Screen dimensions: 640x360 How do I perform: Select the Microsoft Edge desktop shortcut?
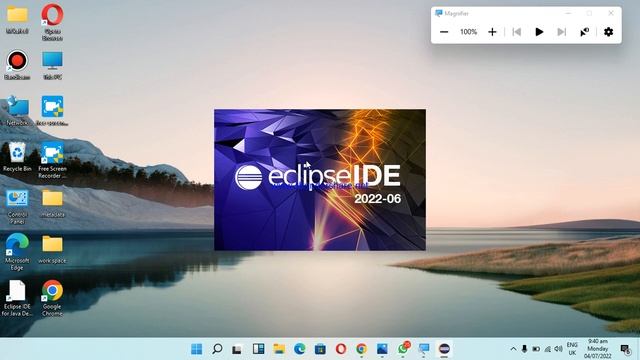tap(17, 252)
